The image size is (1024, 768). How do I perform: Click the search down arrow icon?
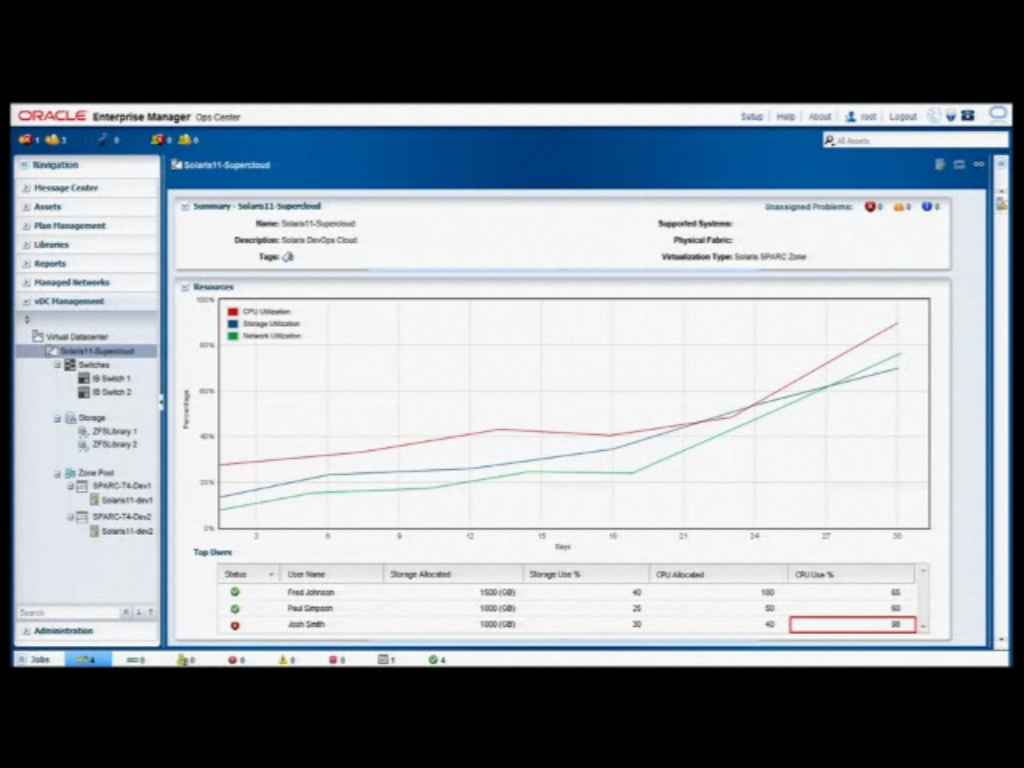pos(139,612)
